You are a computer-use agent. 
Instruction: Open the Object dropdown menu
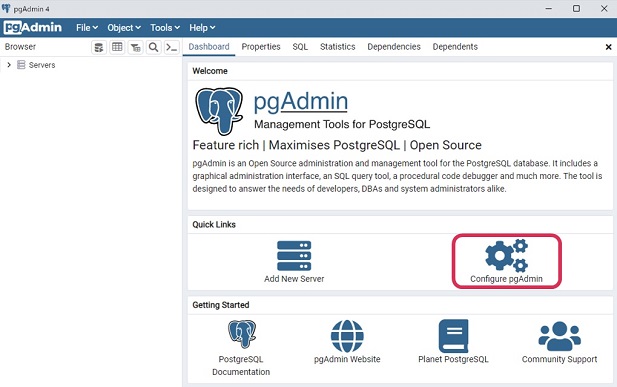124,28
